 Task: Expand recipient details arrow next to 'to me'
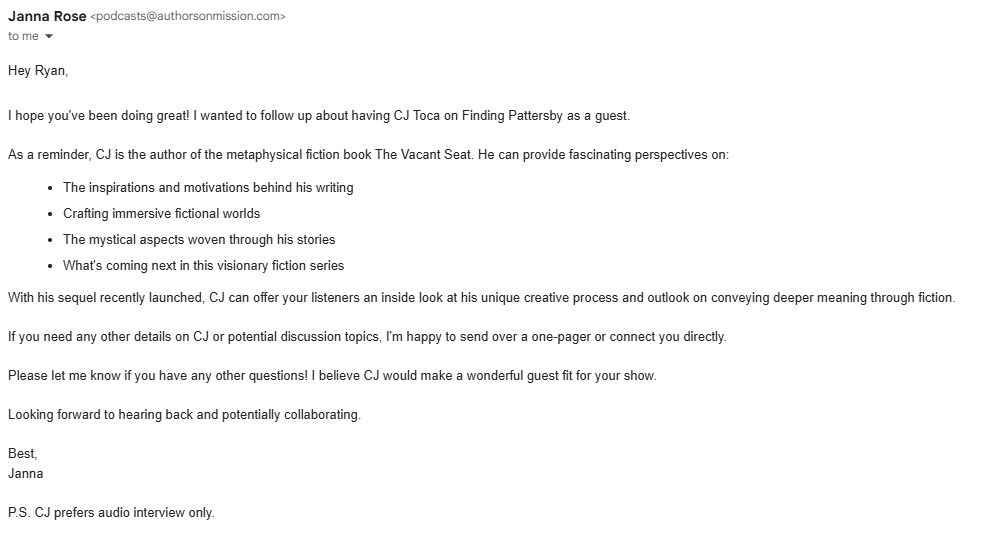(x=48, y=37)
